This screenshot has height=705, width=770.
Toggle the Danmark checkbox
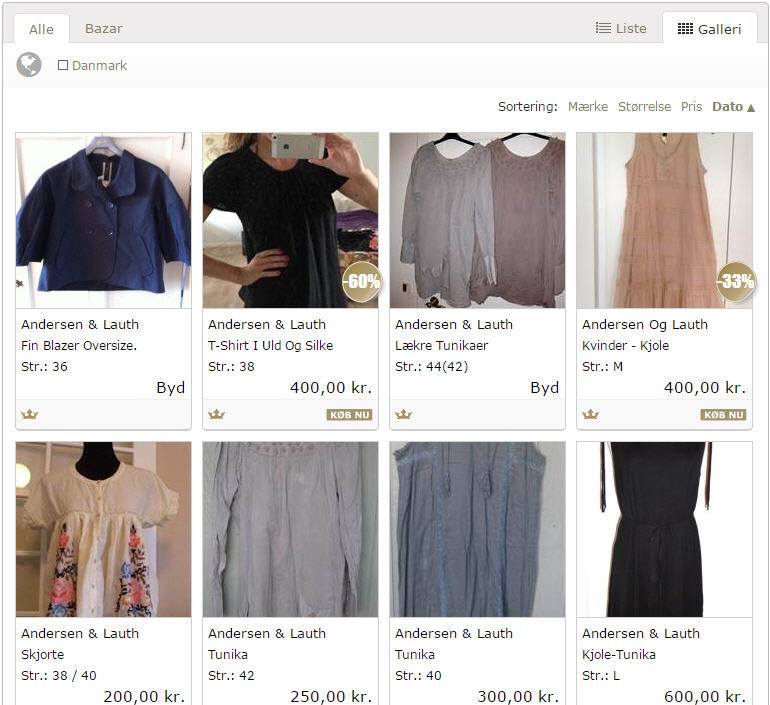(63, 65)
